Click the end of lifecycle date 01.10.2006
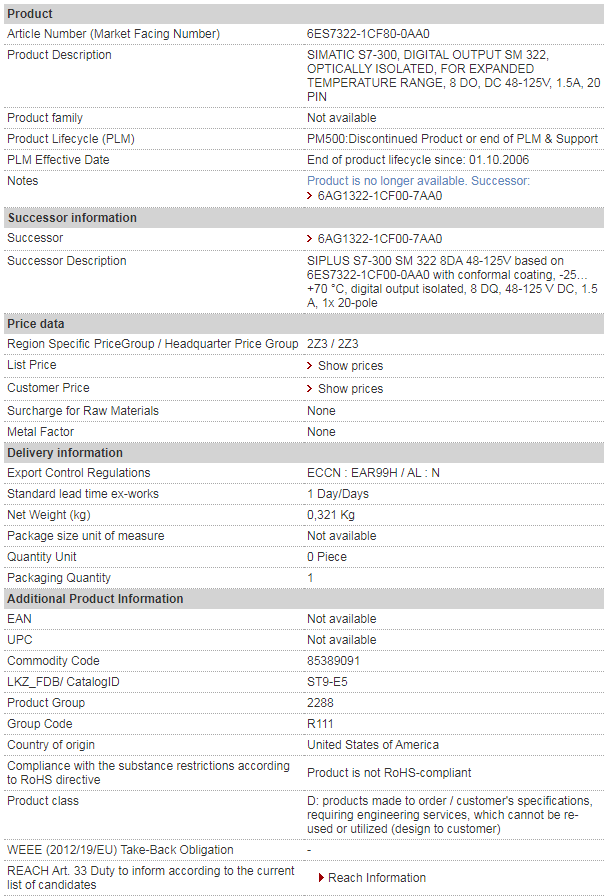 [x=499, y=159]
